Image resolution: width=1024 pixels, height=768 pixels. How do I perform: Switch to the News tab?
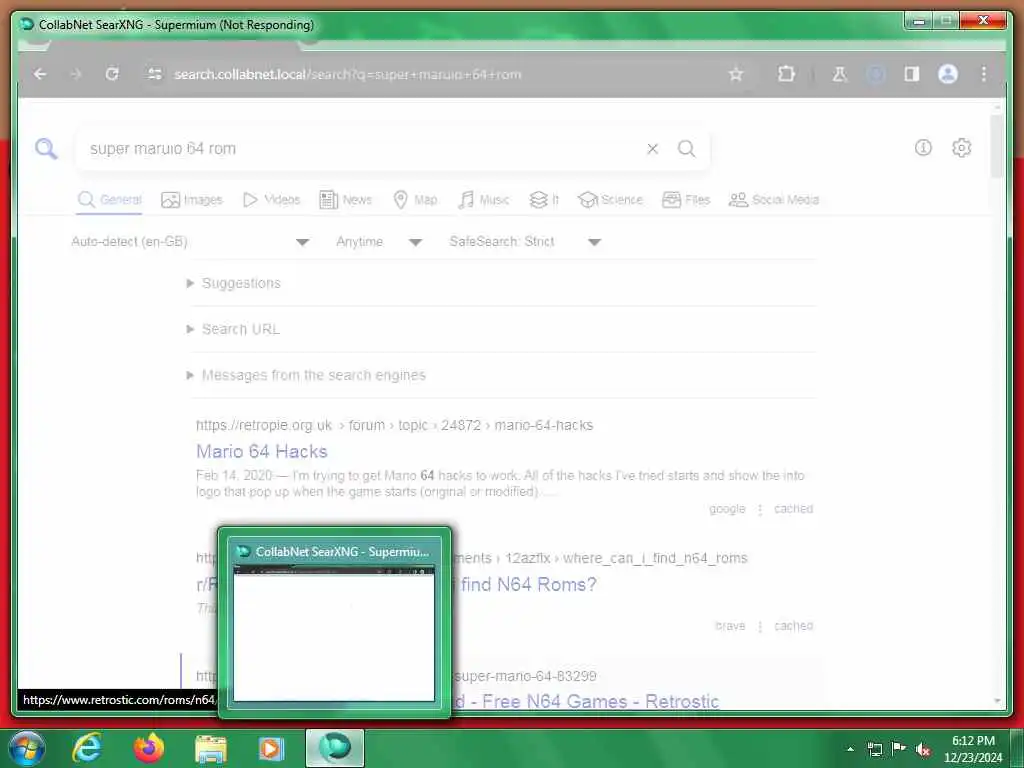click(345, 200)
